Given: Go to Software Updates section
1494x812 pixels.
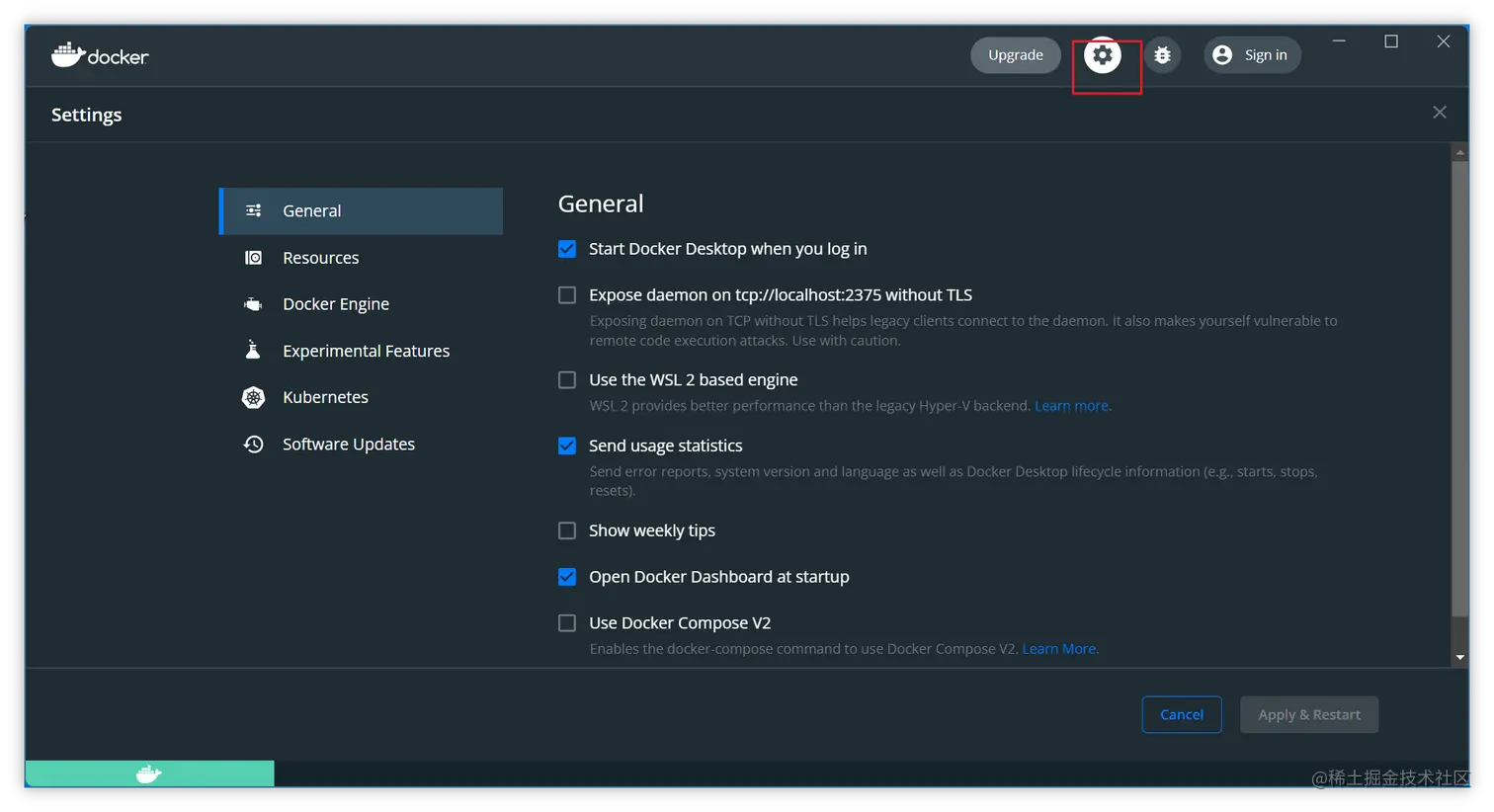Looking at the screenshot, I should point(361,445).
